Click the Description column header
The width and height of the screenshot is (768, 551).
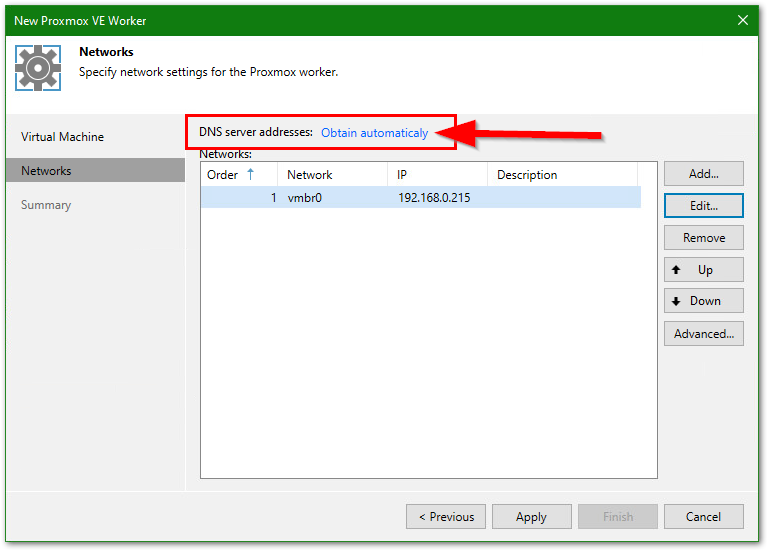[527, 175]
